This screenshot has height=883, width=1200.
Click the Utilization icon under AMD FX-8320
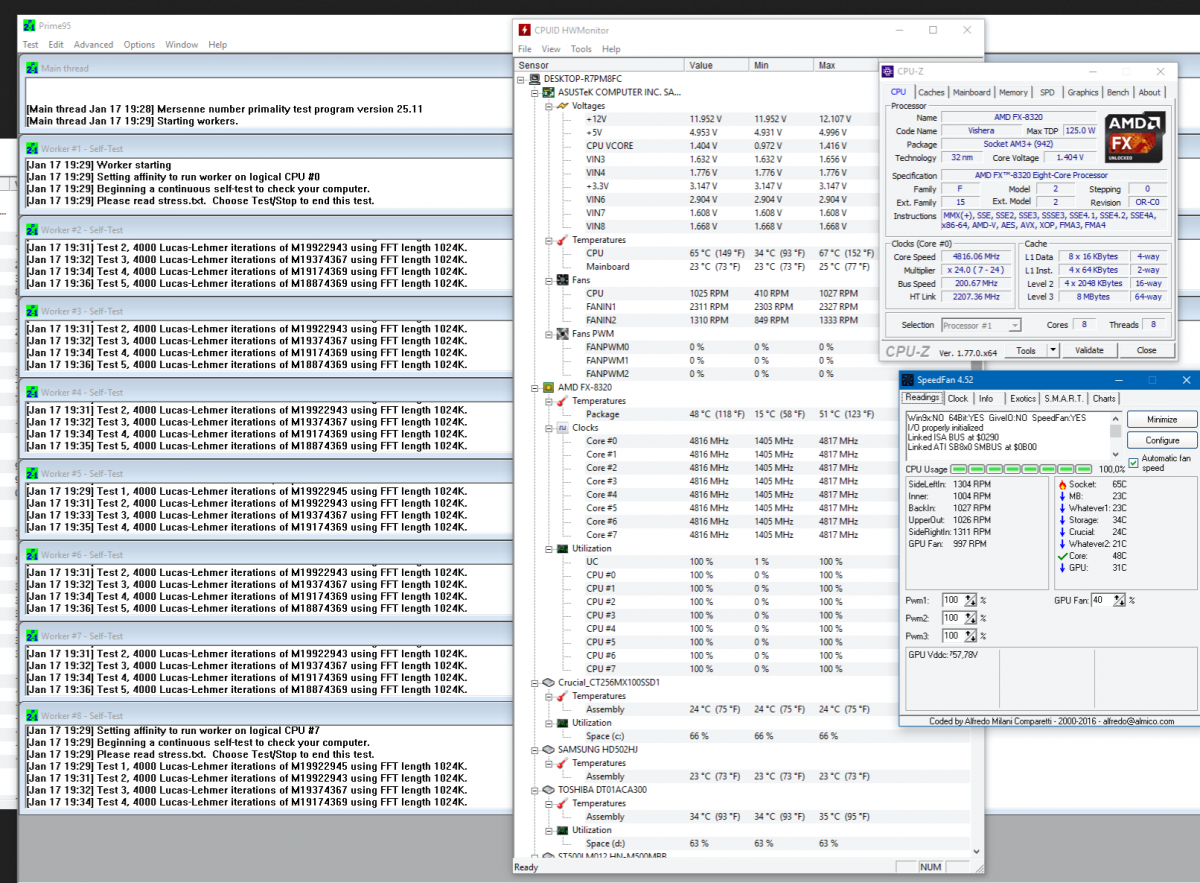(562, 548)
